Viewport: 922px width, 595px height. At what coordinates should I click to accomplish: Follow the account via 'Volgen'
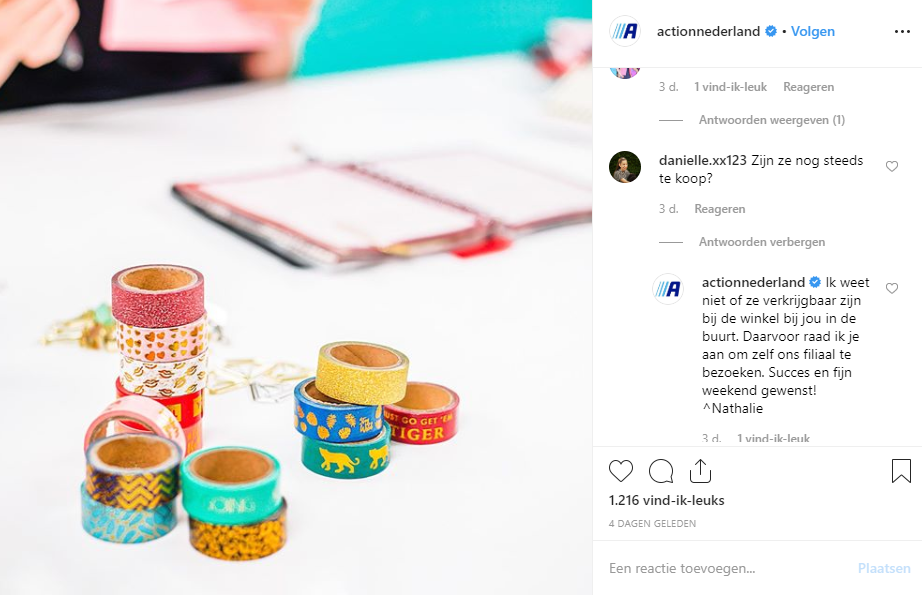(x=813, y=32)
